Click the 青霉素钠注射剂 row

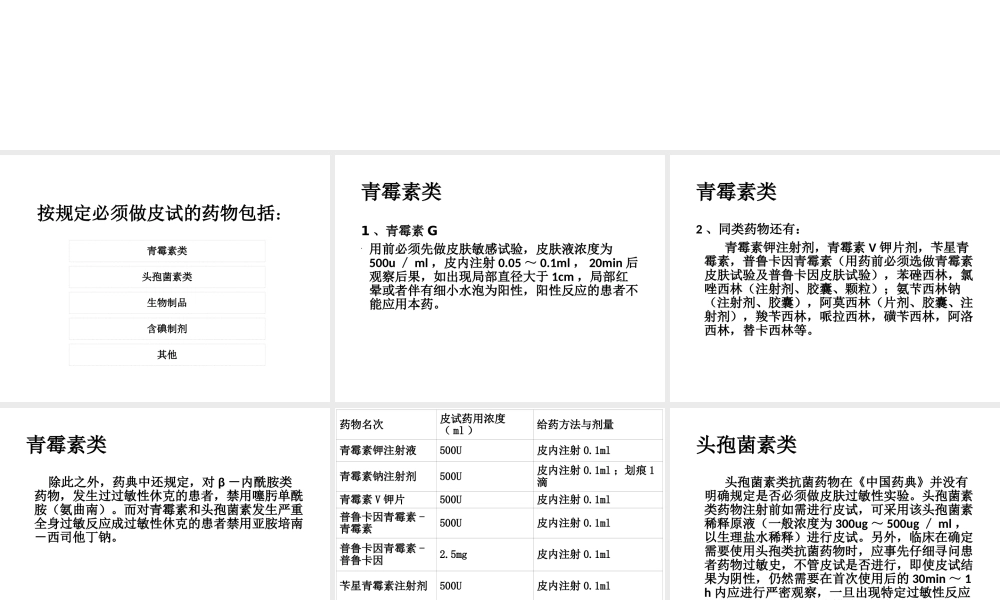[380, 476]
